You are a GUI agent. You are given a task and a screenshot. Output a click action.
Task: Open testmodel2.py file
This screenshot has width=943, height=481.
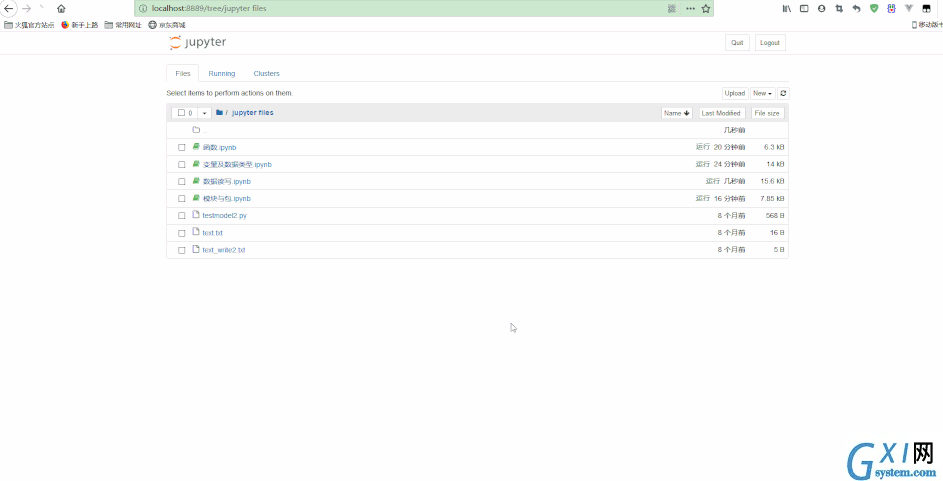pyautogui.click(x=224, y=215)
